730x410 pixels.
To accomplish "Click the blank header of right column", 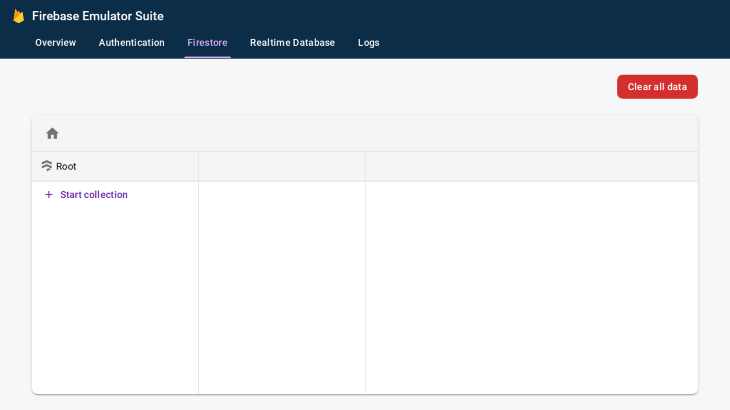I will (532, 167).
